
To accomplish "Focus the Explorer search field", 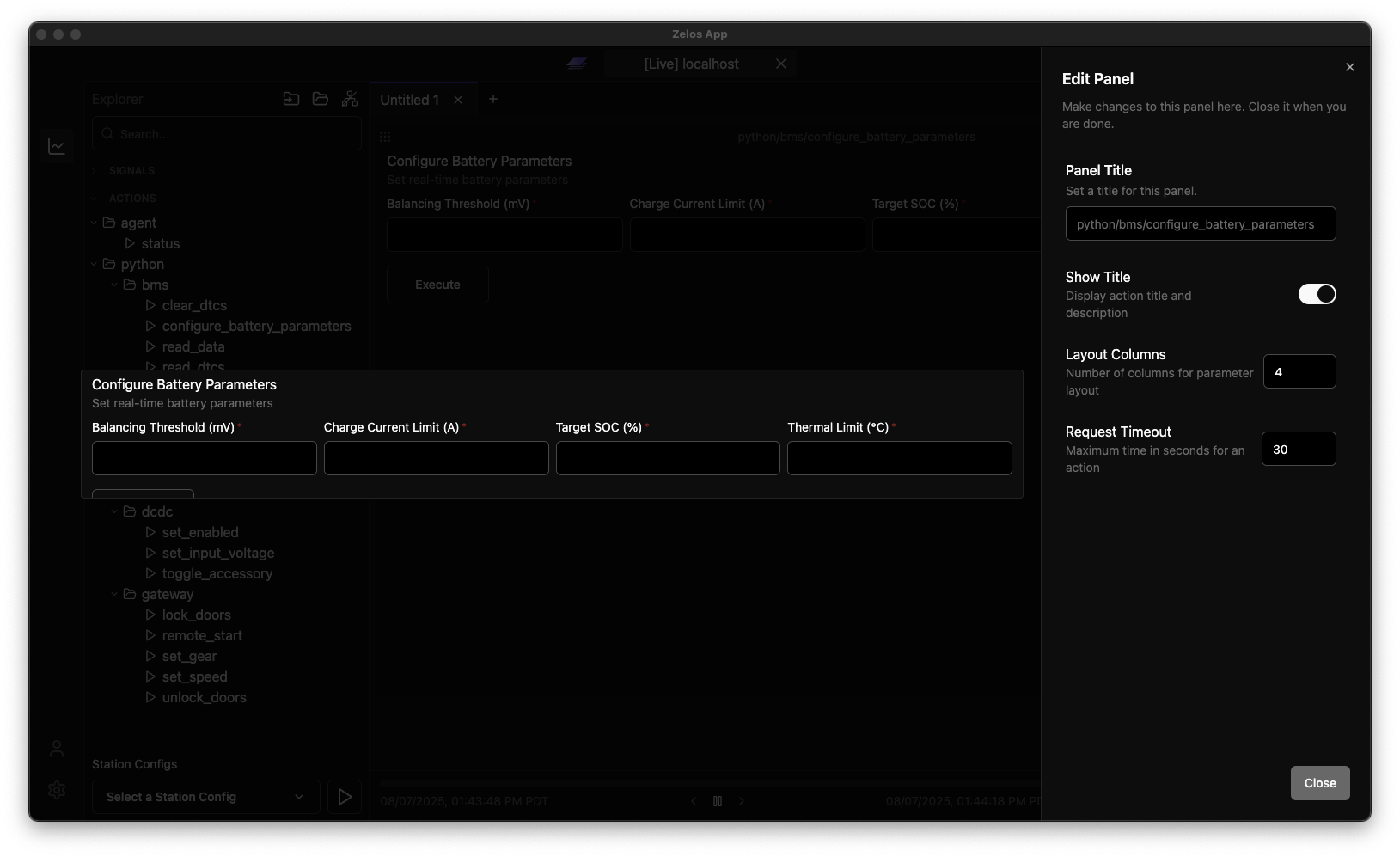I will pos(227,133).
